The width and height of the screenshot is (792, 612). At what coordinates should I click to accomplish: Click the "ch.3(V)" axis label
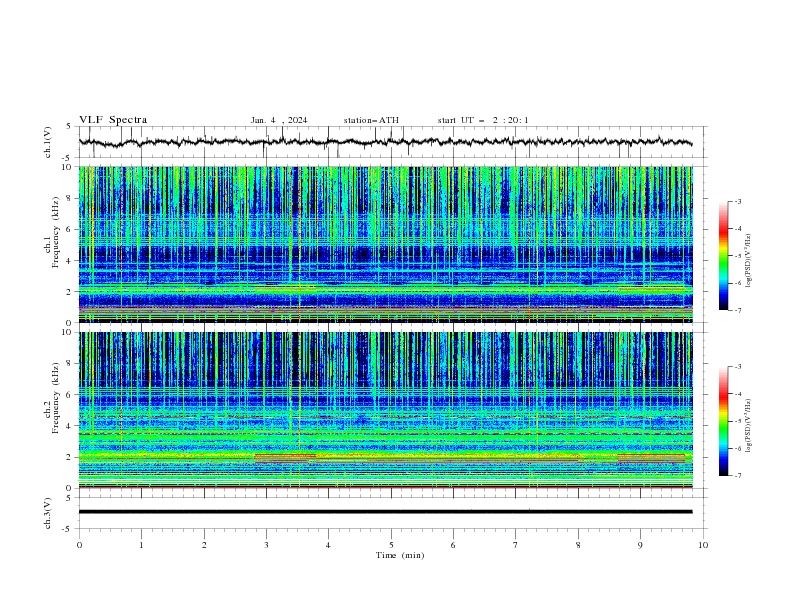click(48, 513)
